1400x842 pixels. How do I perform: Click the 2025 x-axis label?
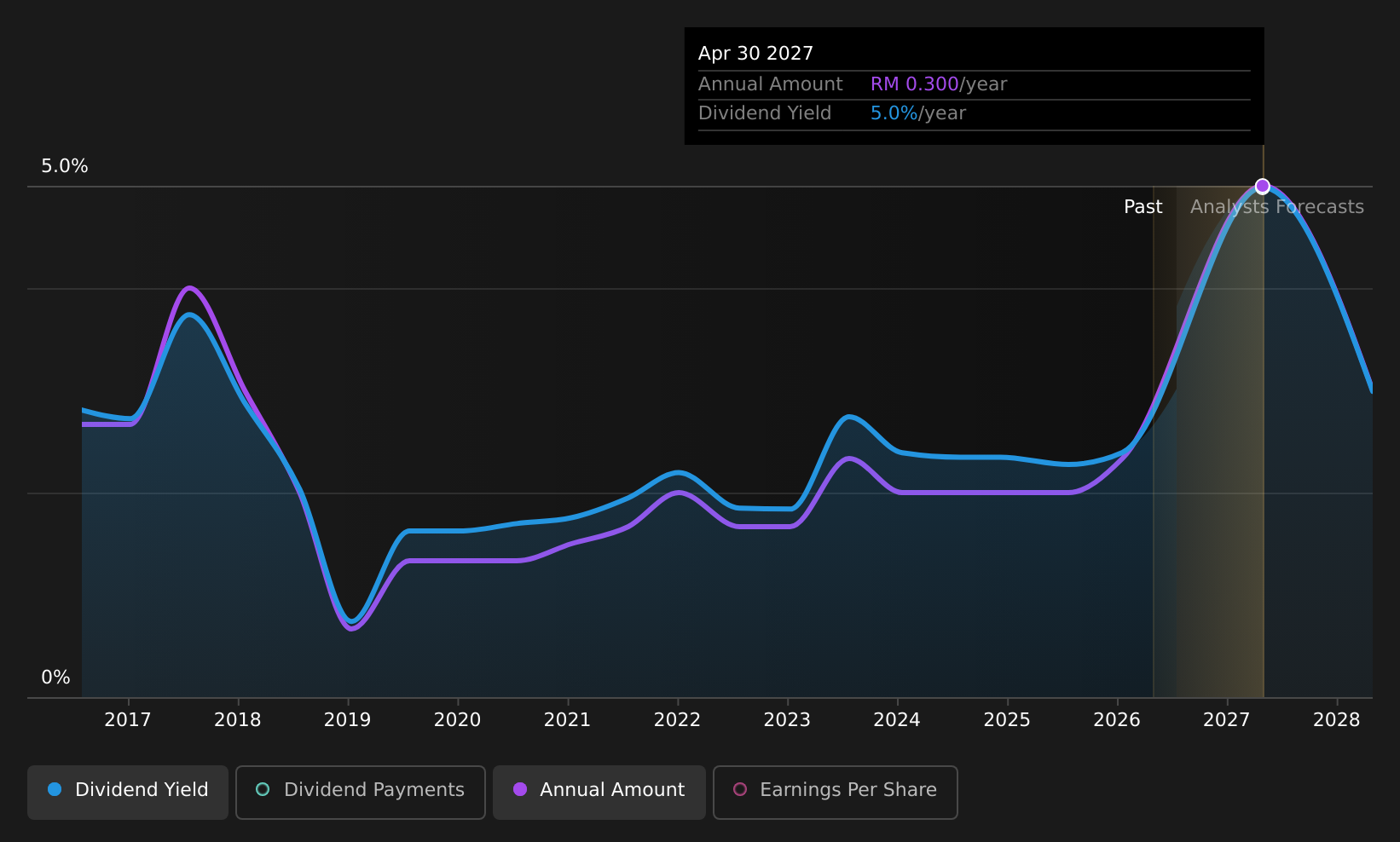[1007, 720]
